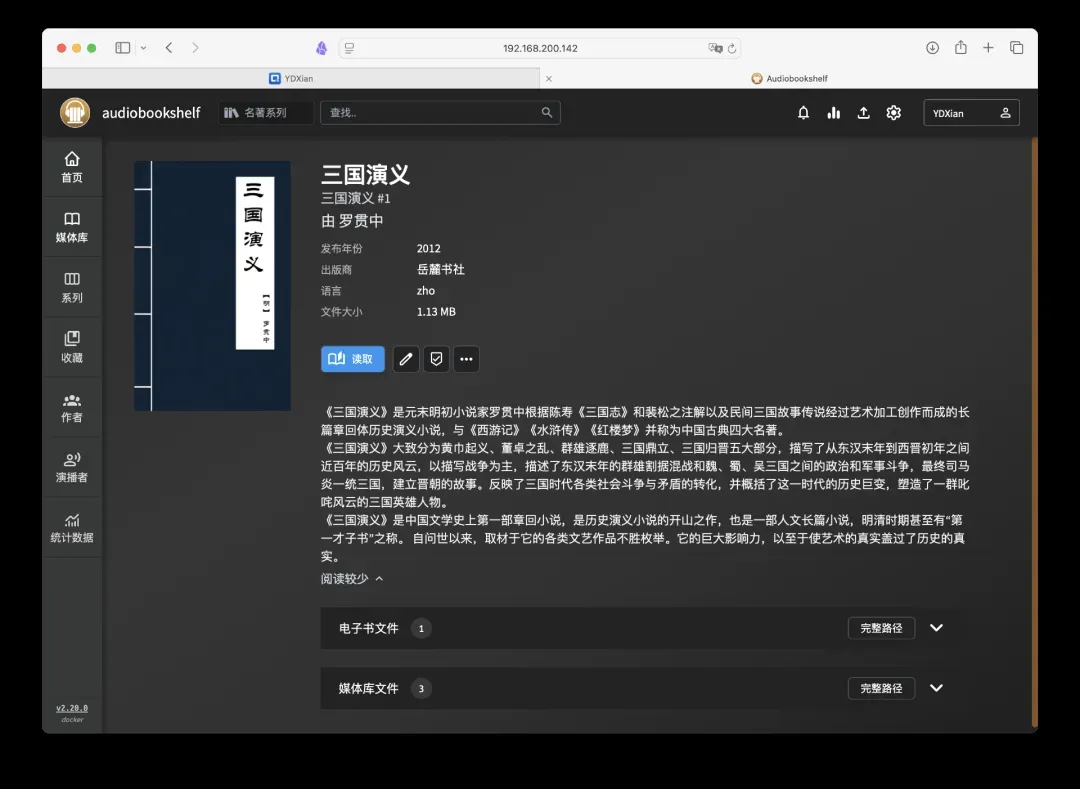Click the pencil edit button
1080x789 pixels.
[405, 359]
